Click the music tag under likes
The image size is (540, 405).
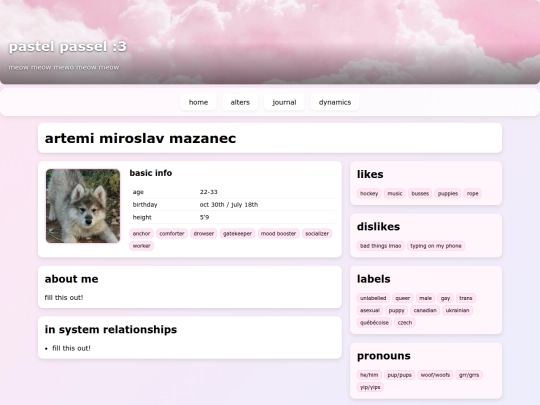[395, 194]
